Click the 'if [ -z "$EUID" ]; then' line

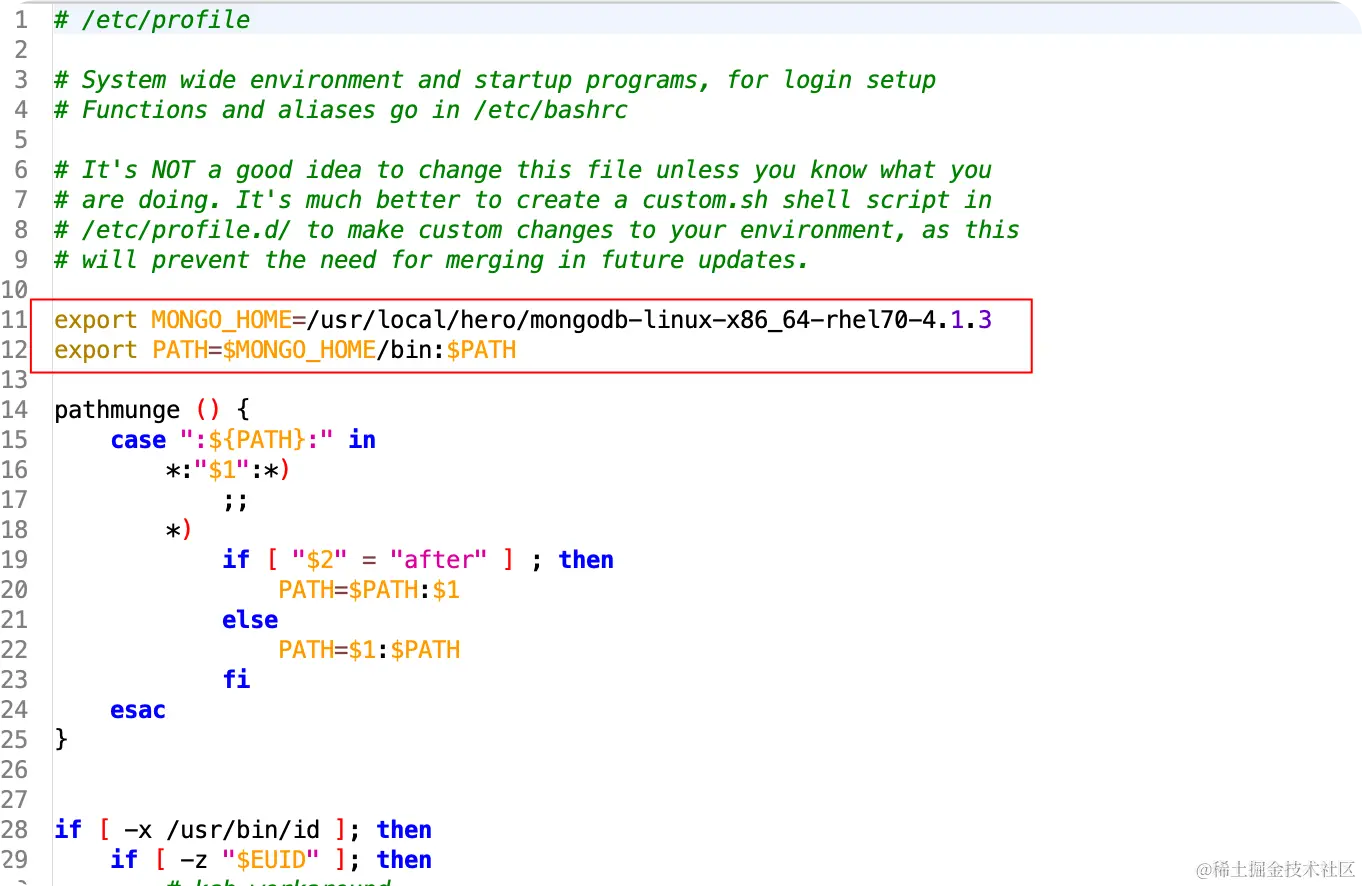271,860
